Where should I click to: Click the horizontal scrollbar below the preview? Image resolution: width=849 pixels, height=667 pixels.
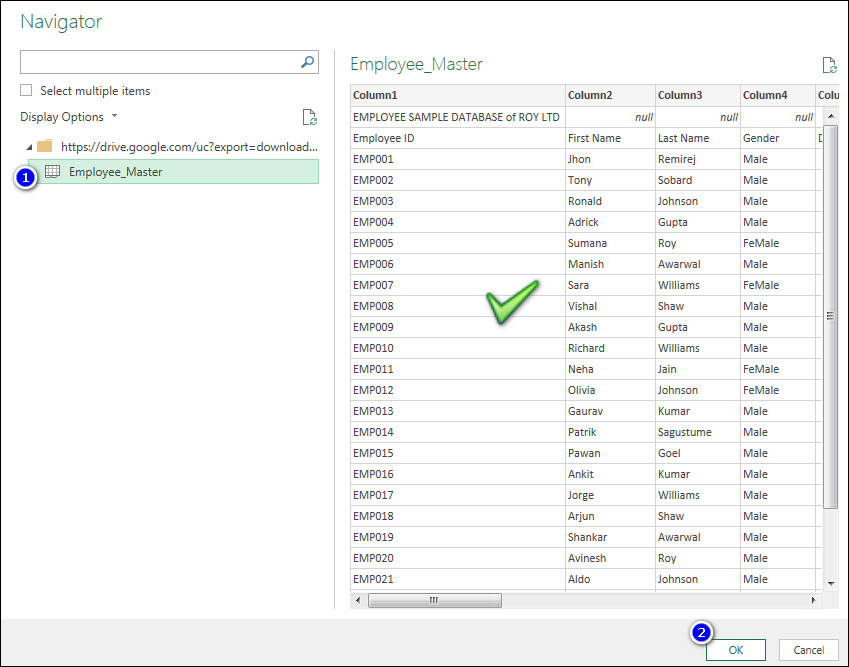[x=434, y=600]
